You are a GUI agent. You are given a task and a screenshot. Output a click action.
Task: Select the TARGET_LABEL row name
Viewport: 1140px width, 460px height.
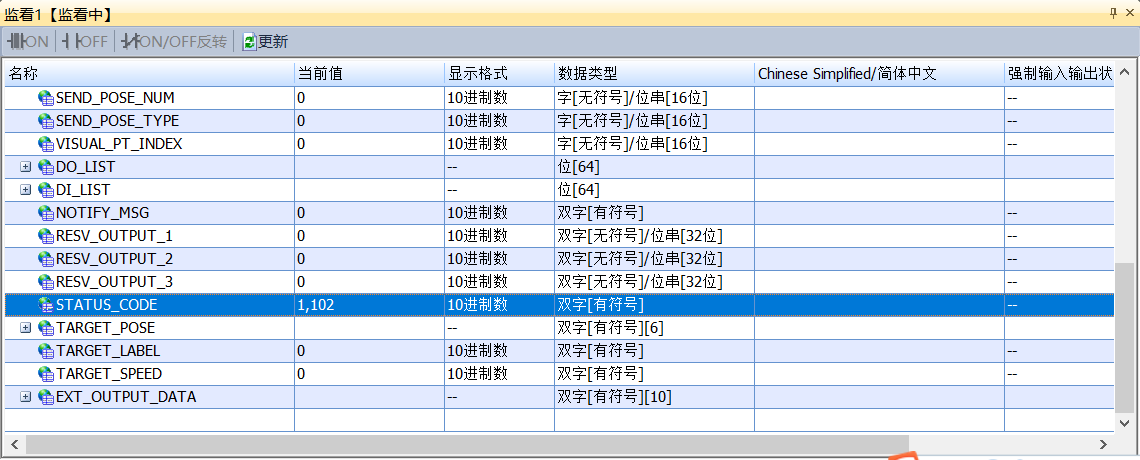coord(108,351)
